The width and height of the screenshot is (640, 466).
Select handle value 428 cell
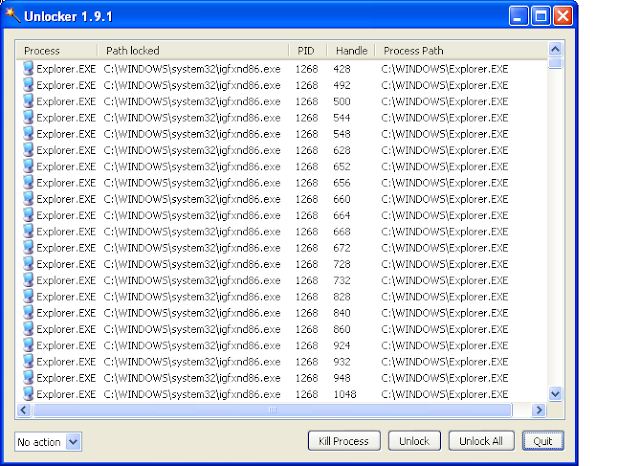pos(342,69)
